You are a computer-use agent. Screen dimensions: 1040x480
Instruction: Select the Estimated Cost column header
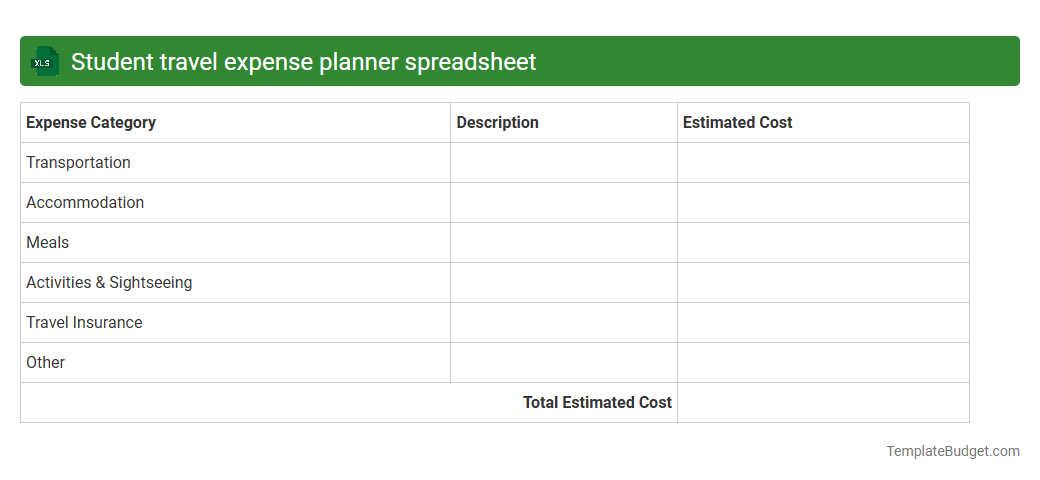(x=823, y=123)
